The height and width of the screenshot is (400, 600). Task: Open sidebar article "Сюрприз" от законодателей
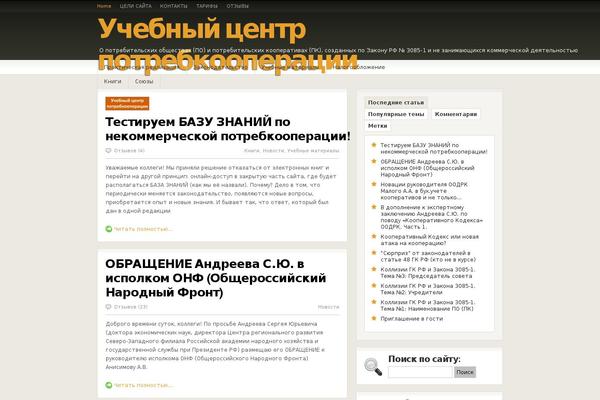[x=428, y=256]
